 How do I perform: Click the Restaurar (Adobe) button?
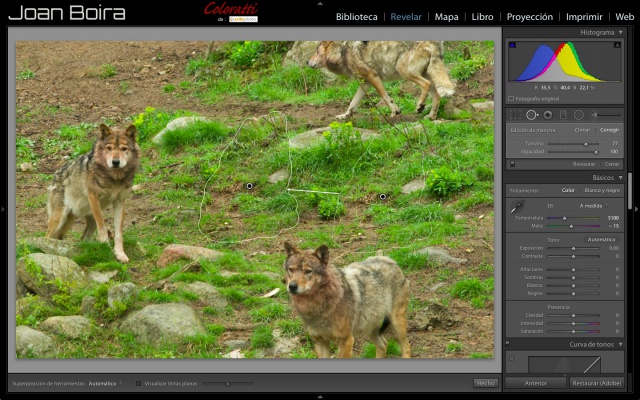[596, 383]
